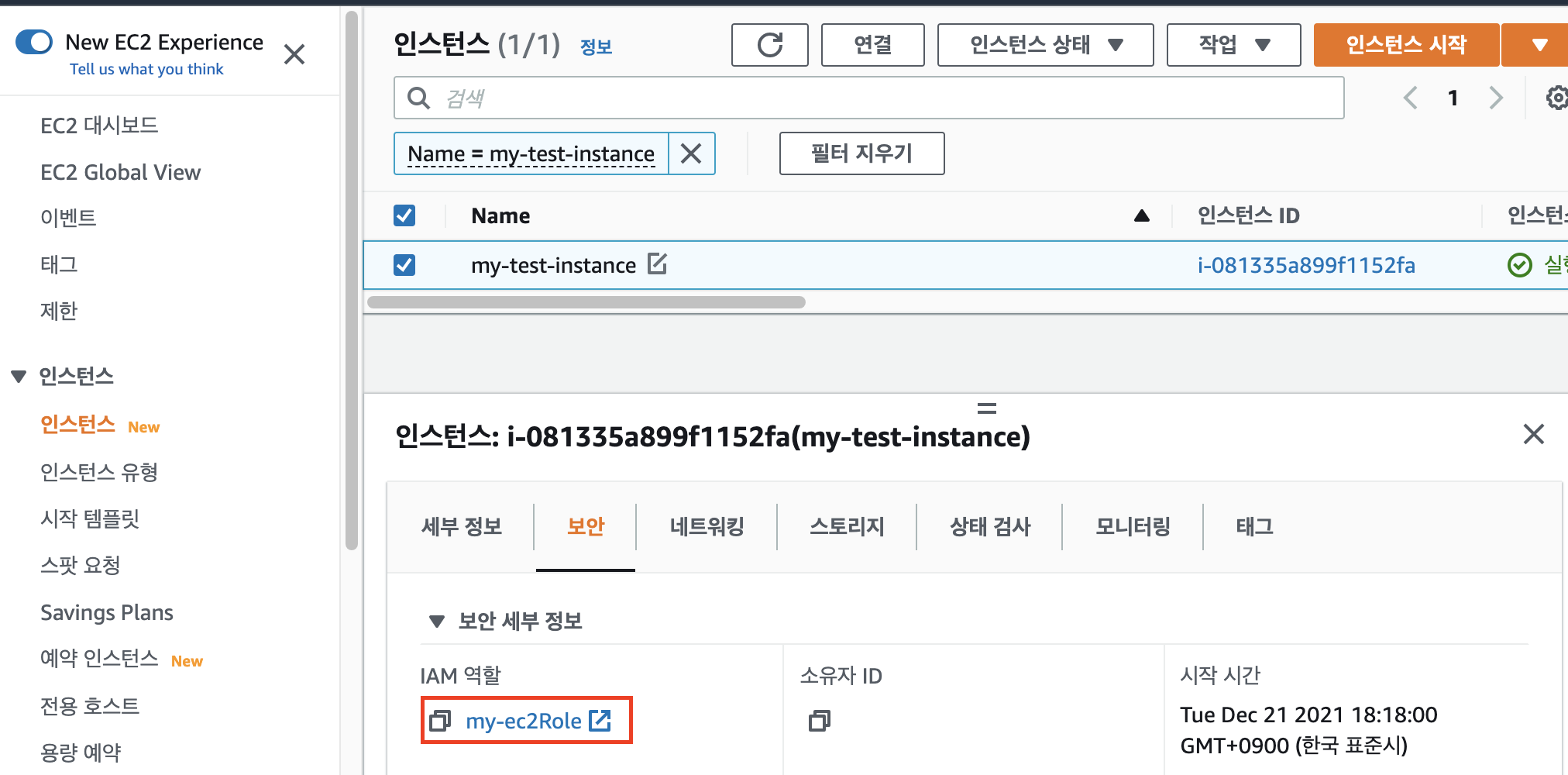Click the Name = my-test-instance filter chip

531,153
